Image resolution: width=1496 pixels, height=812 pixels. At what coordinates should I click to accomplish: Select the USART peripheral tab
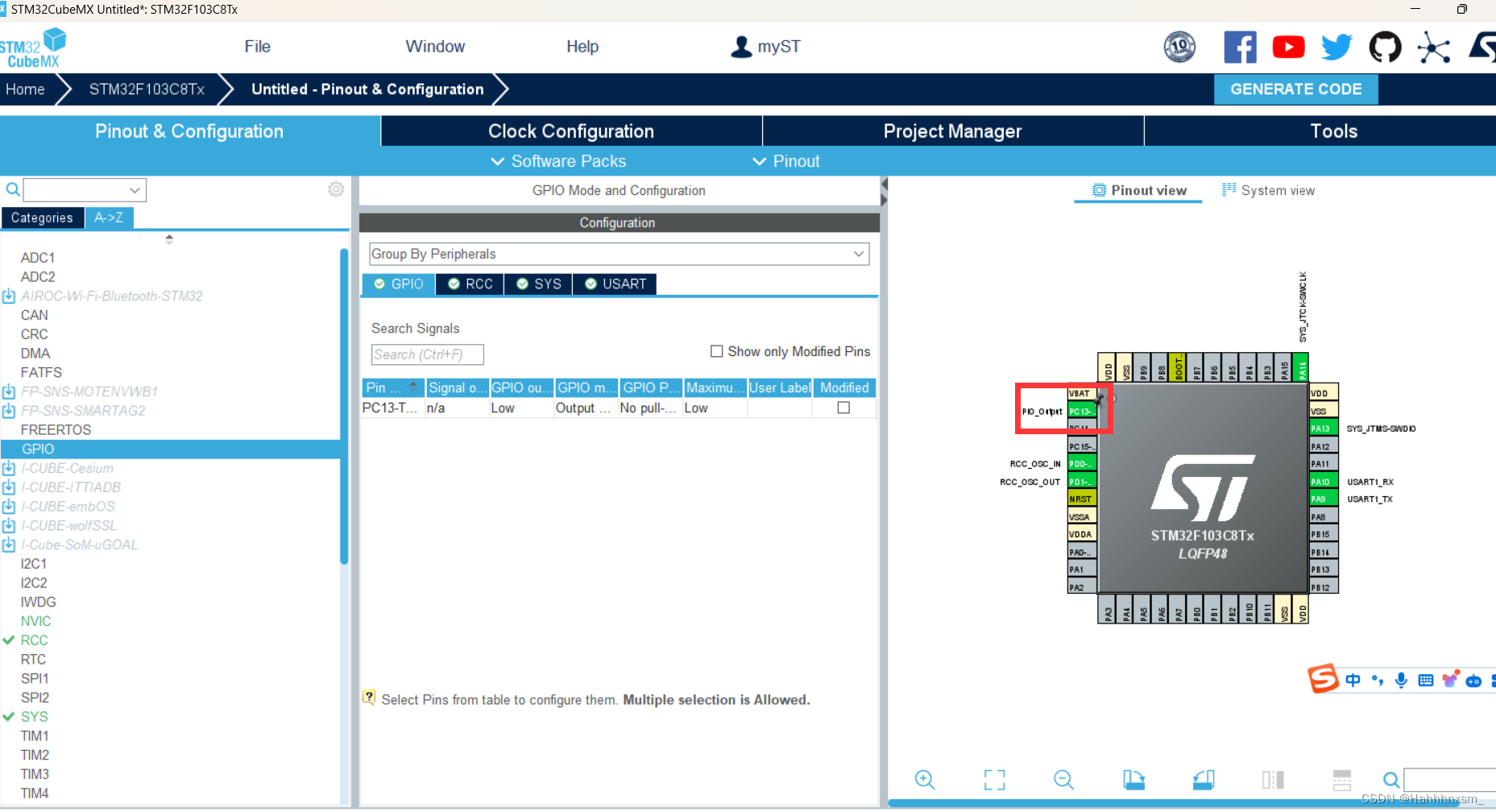click(x=615, y=284)
